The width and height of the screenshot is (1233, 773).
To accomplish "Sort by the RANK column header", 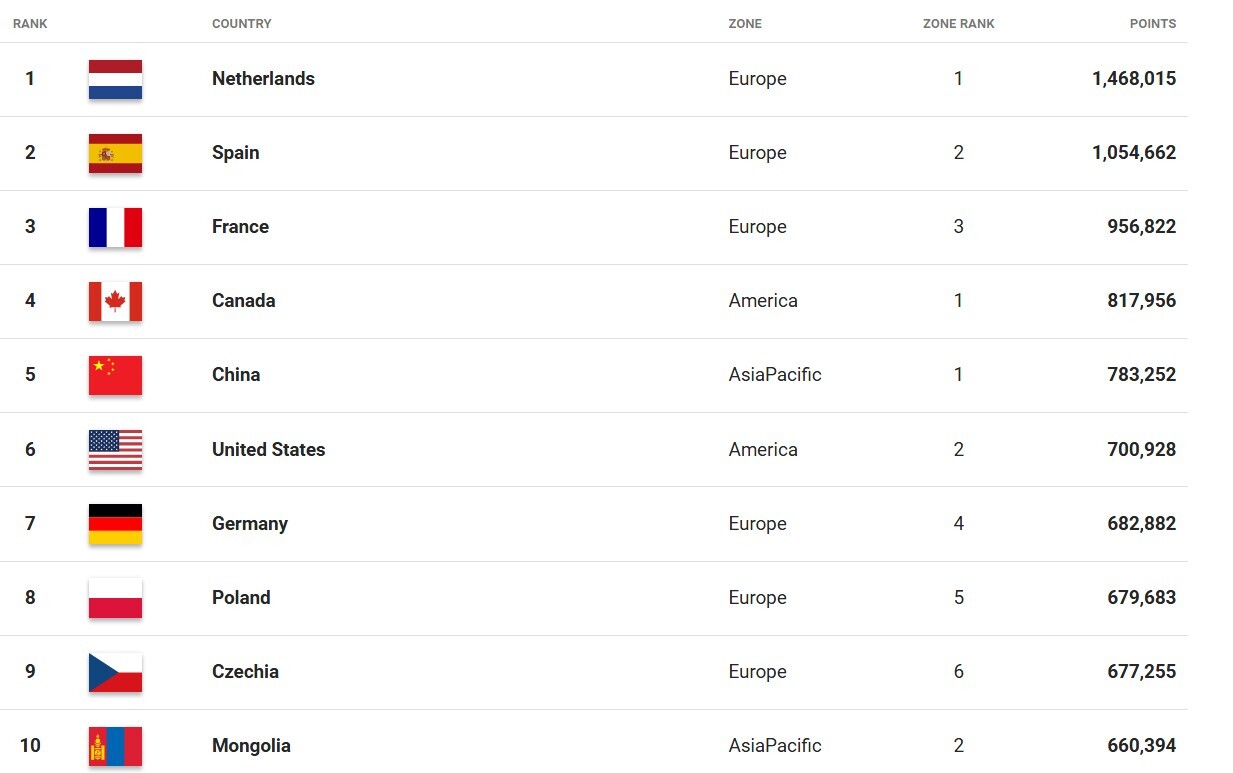I will pos(30,24).
